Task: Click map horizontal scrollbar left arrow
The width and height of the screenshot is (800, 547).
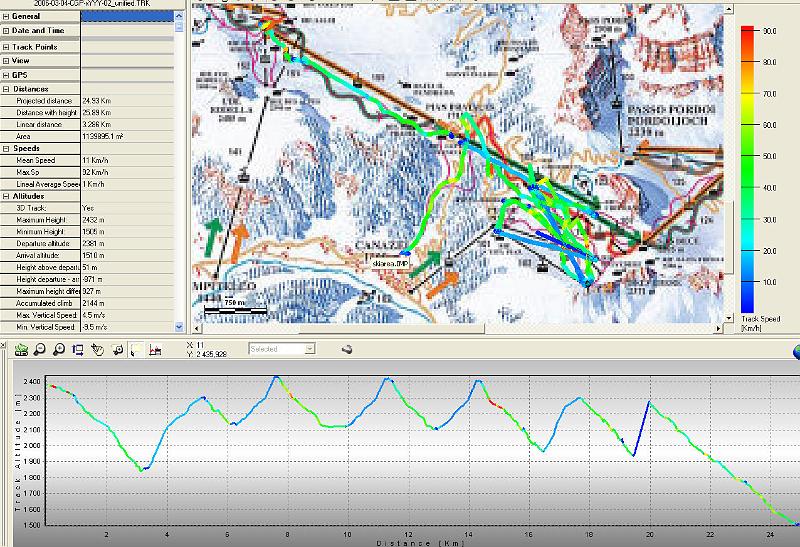Action: click(197, 329)
